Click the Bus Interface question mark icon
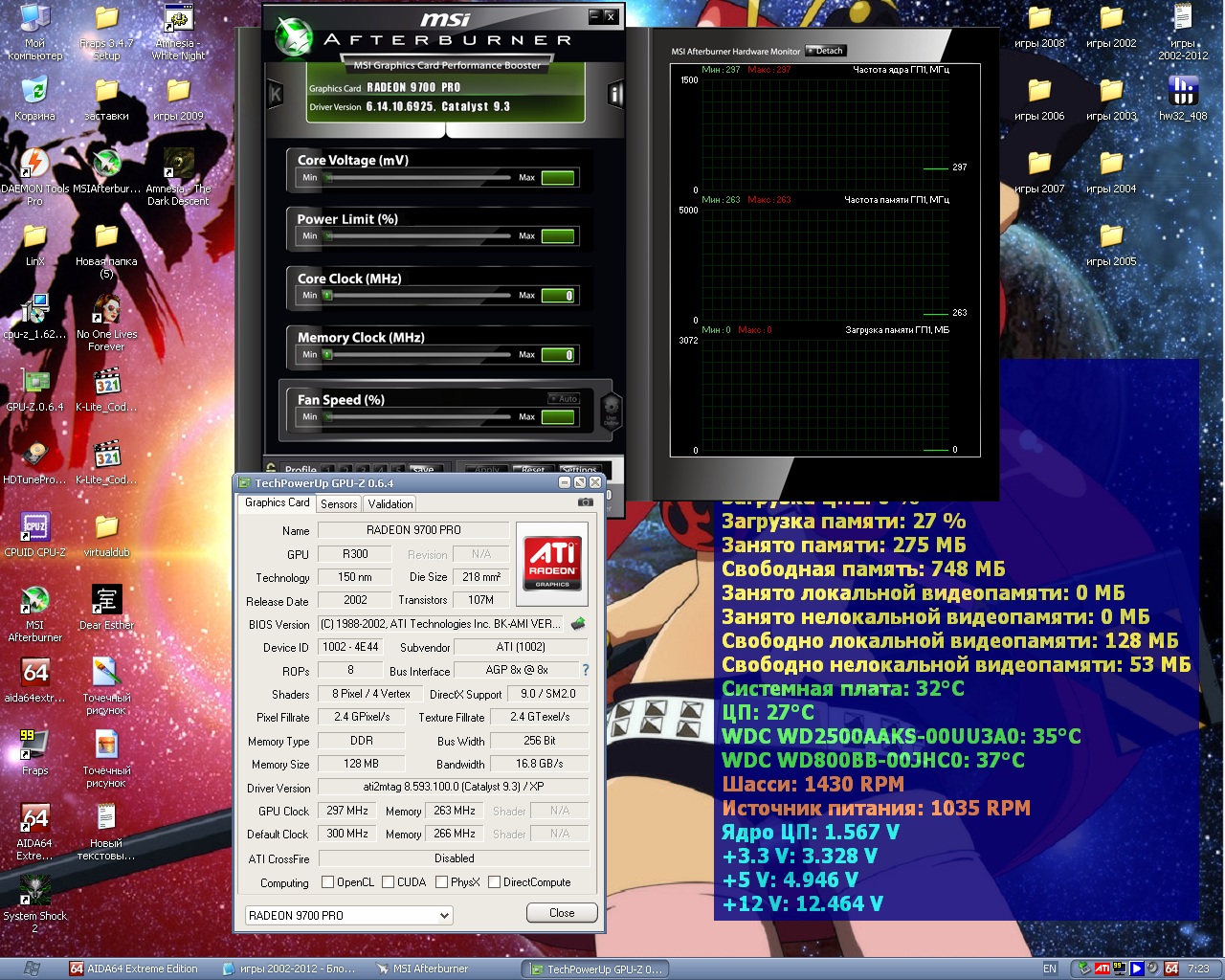Viewport: 1225px width, 980px height. coord(586,670)
